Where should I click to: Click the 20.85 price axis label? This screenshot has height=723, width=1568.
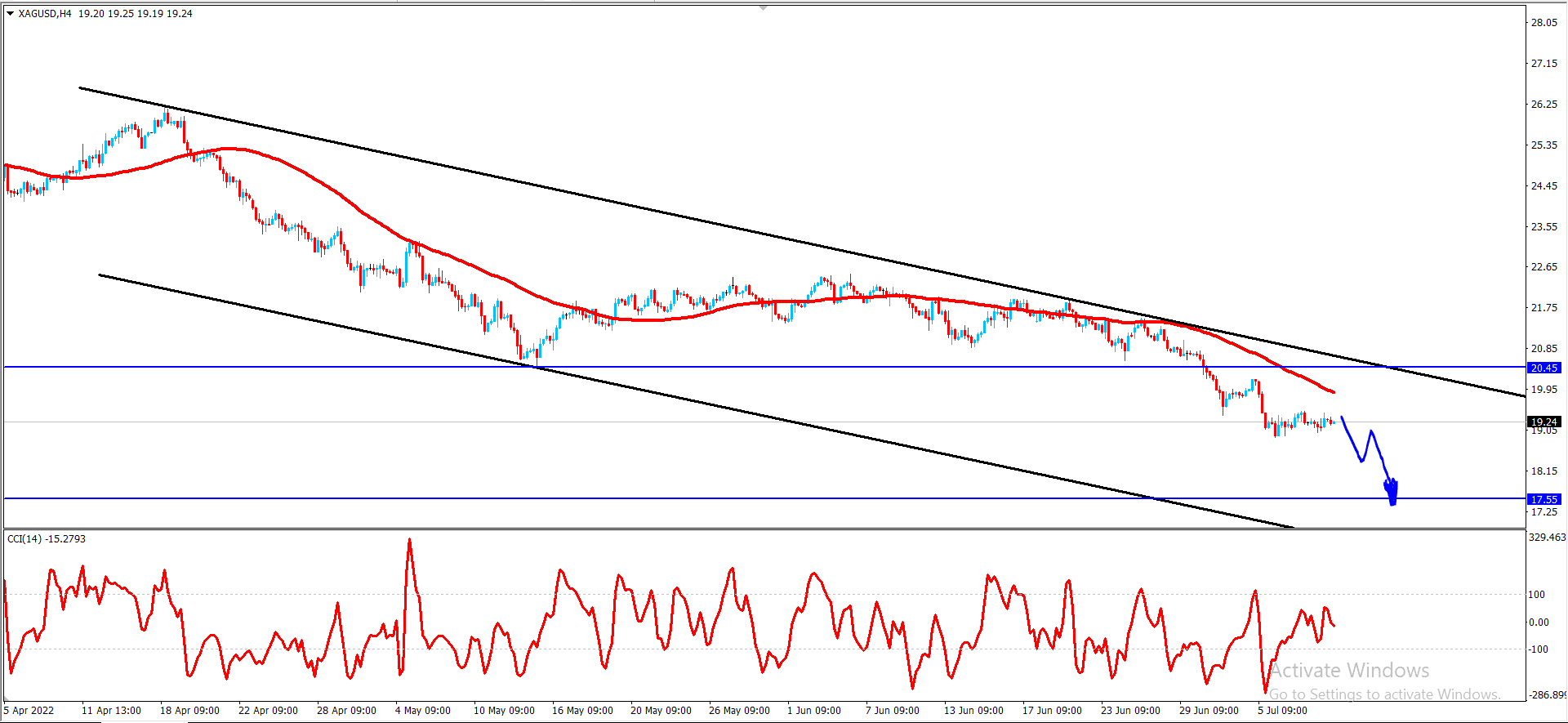pyautogui.click(x=1543, y=348)
